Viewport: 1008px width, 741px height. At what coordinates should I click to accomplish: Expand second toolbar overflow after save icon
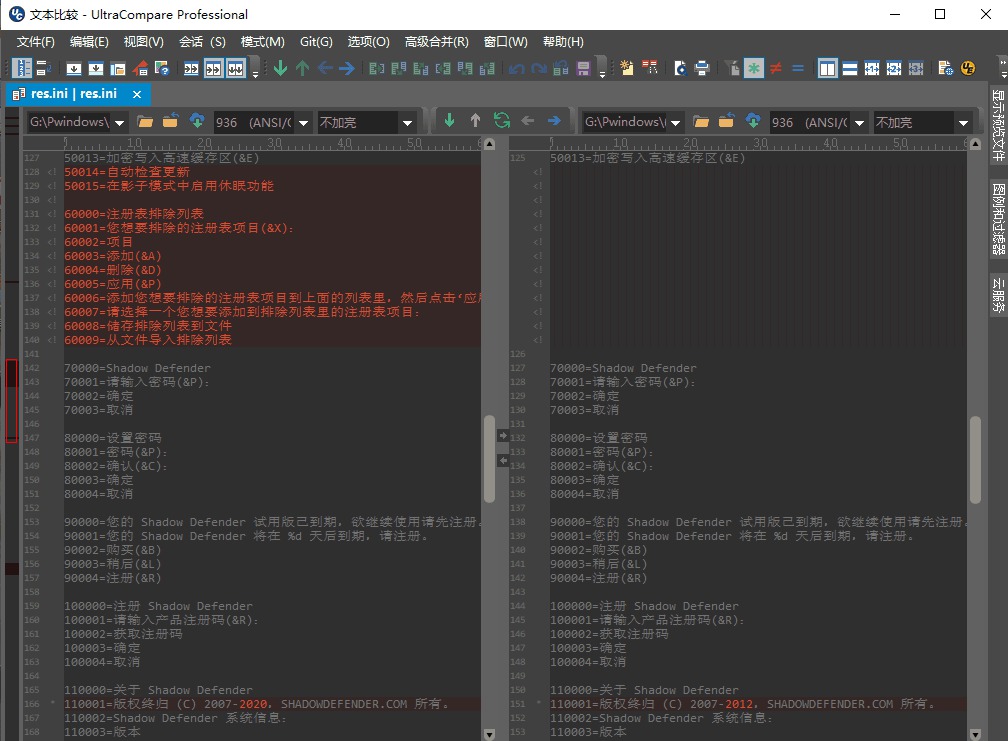pos(602,68)
